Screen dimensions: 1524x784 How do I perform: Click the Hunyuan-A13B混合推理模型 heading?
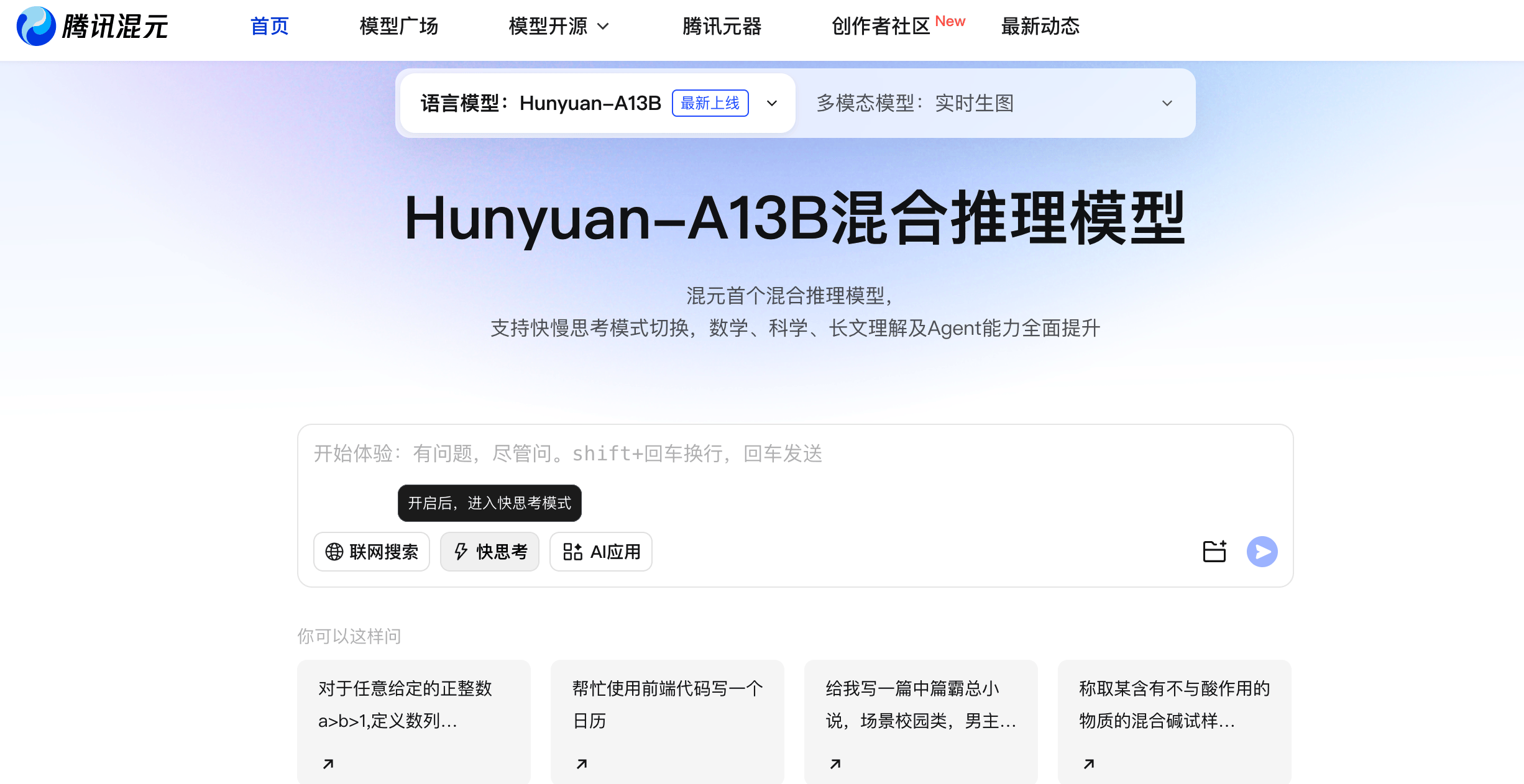(x=795, y=218)
